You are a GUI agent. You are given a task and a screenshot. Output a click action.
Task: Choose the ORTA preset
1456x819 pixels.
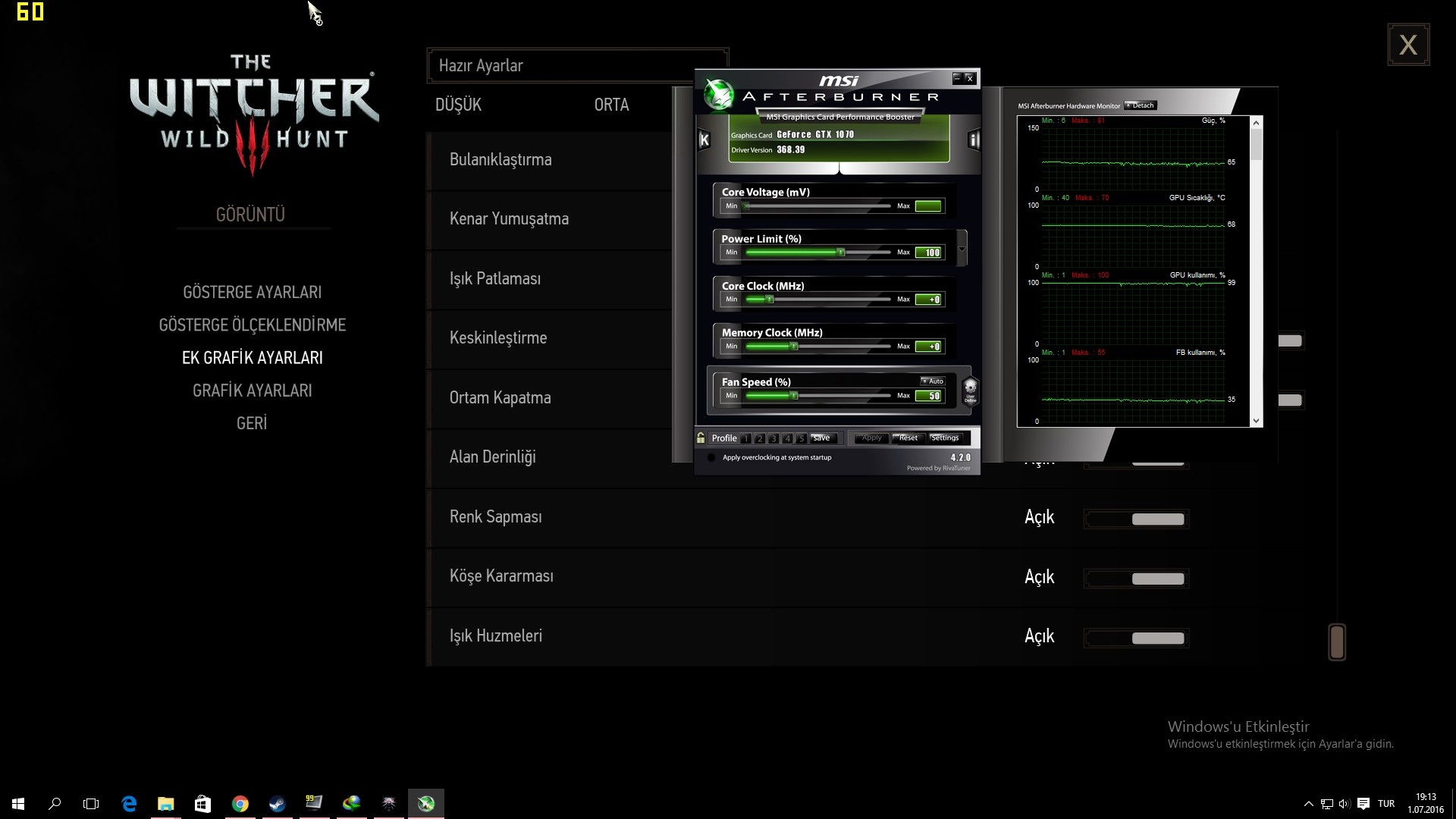click(611, 105)
